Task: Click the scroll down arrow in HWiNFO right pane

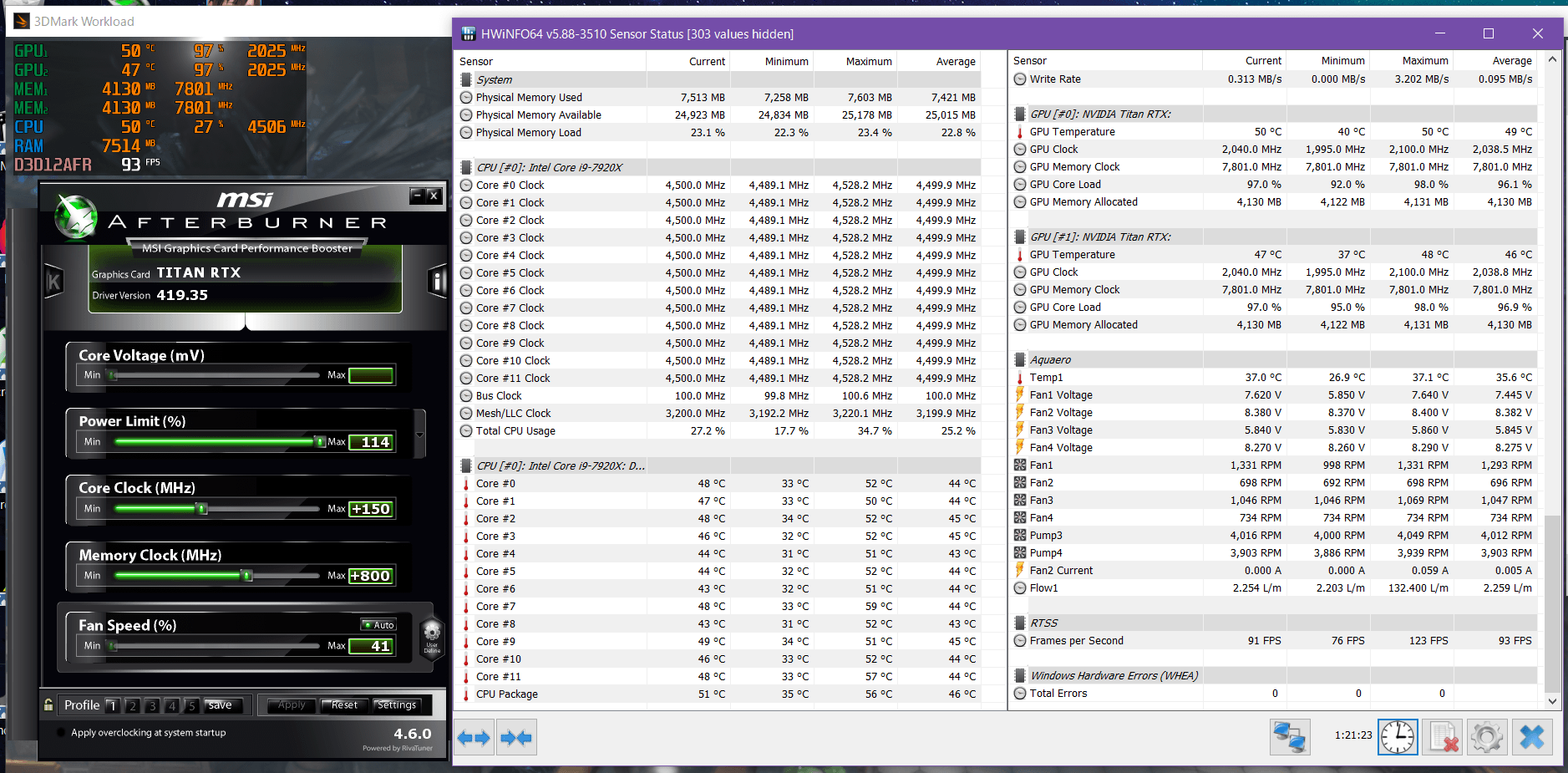Action: 1552,701
